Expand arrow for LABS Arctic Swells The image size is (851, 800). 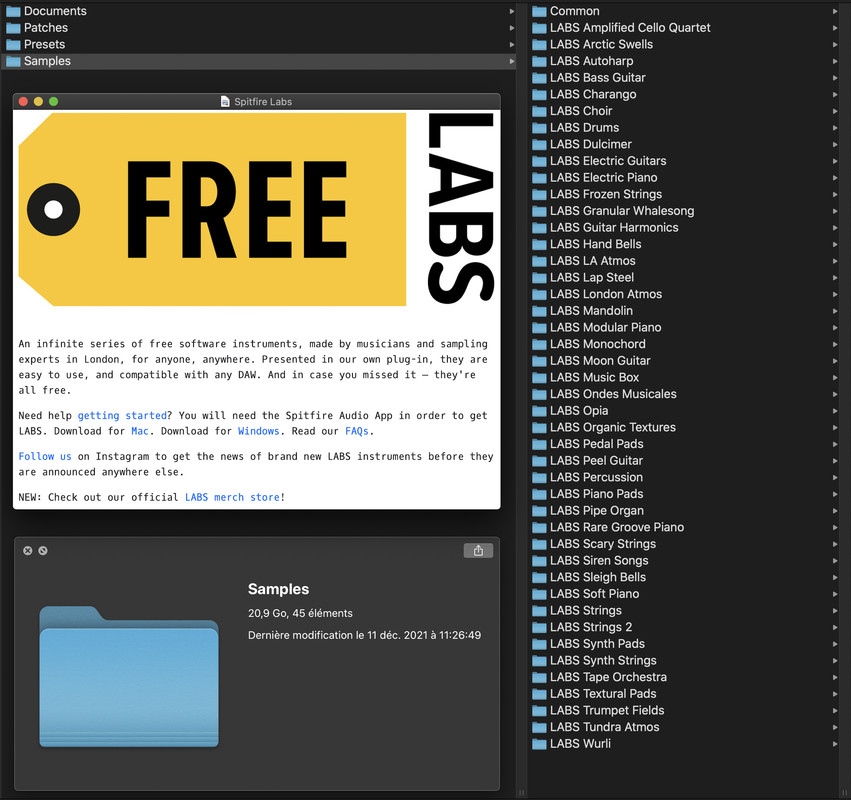(835, 45)
